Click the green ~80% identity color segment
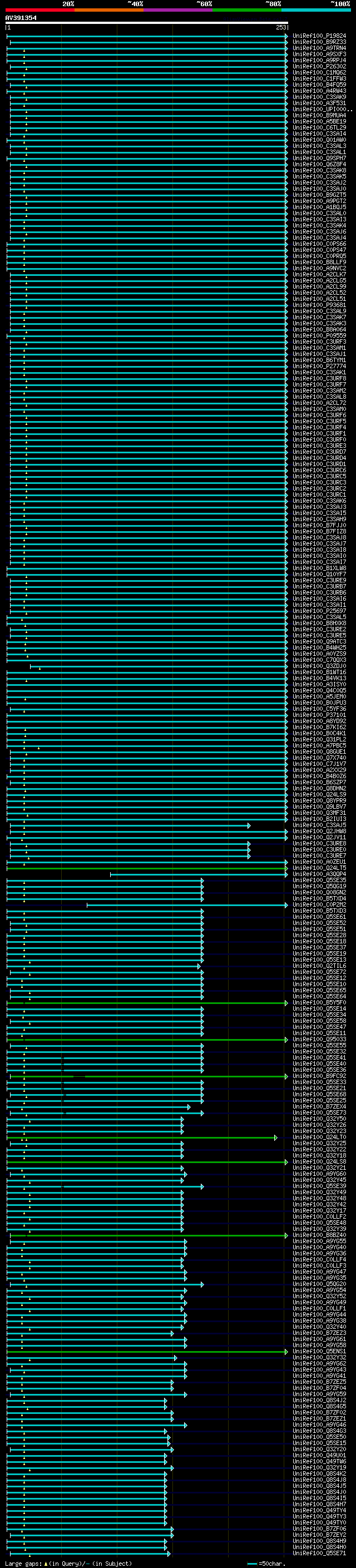 247,11
